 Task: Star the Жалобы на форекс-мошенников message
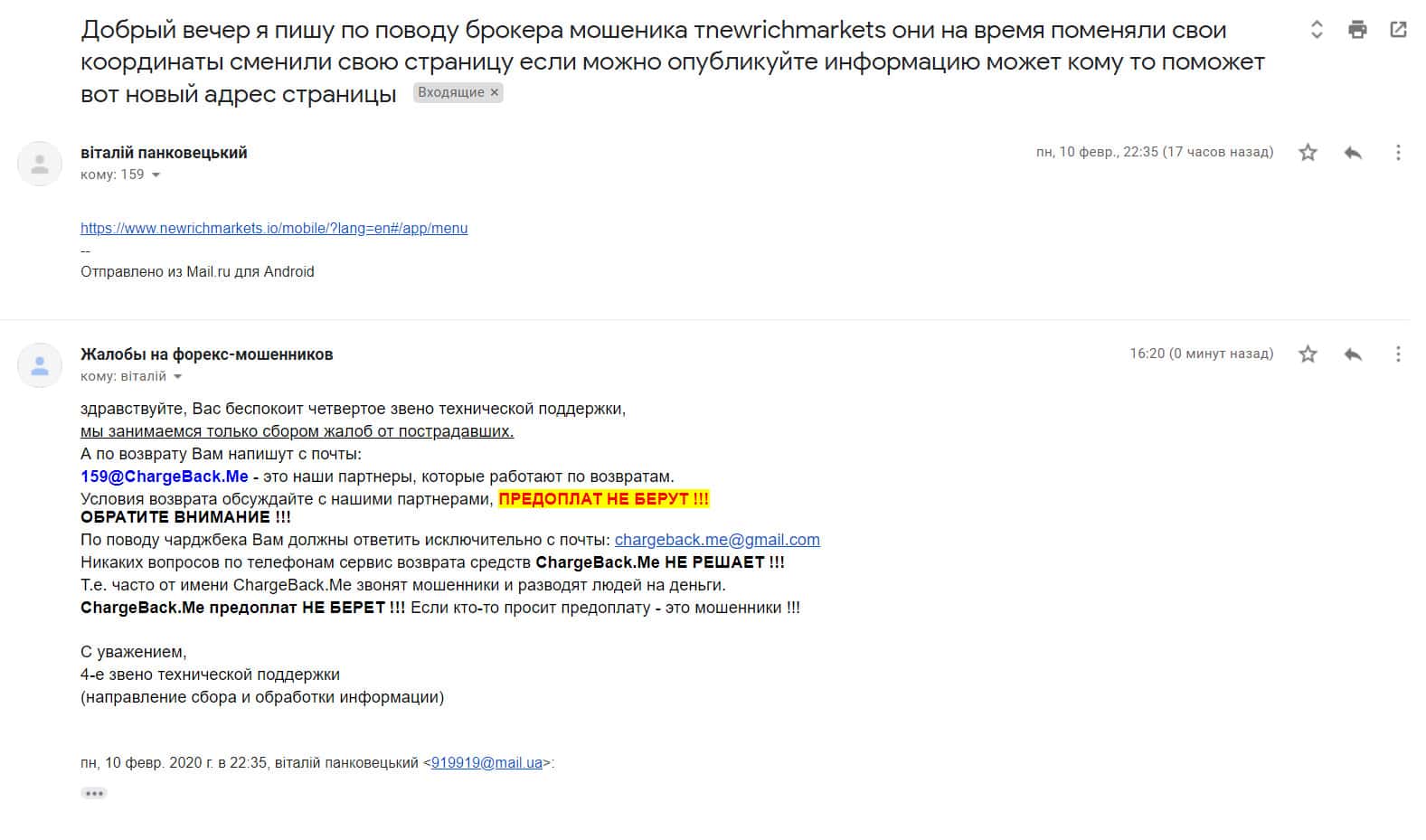(x=1308, y=354)
